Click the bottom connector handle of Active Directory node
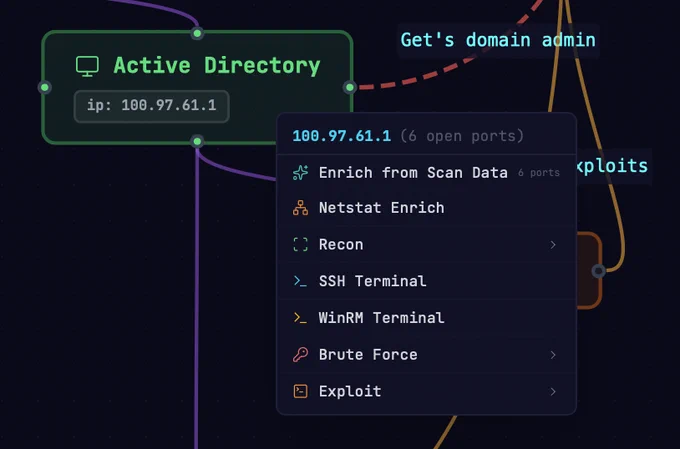This screenshot has width=680, height=449. [197, 141]
